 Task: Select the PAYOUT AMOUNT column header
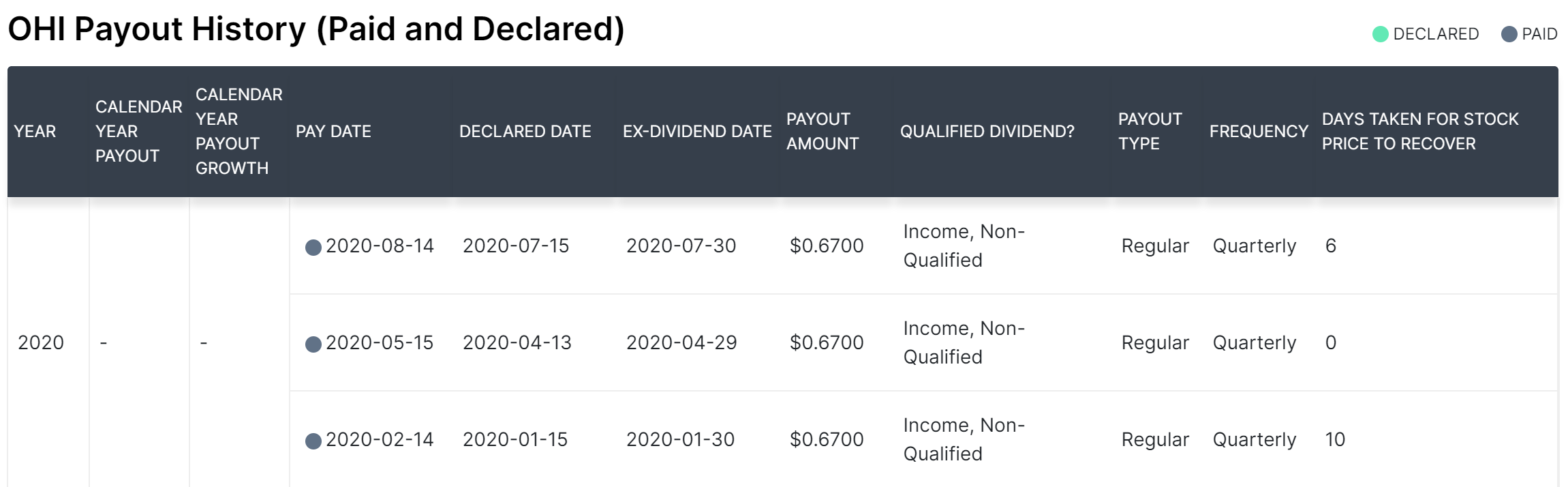823,131
